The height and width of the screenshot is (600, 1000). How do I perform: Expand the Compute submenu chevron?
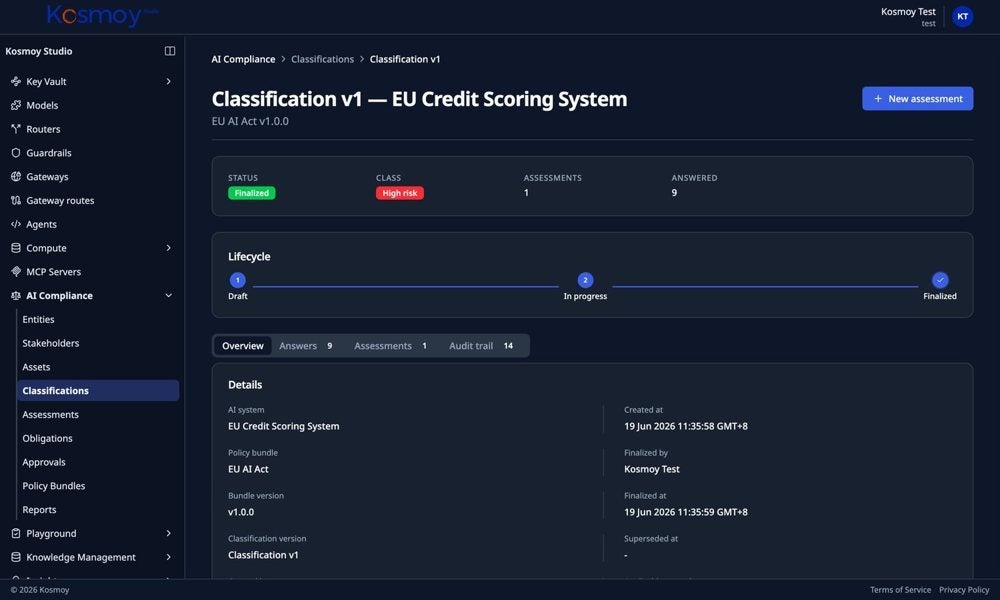pos(168,248)
